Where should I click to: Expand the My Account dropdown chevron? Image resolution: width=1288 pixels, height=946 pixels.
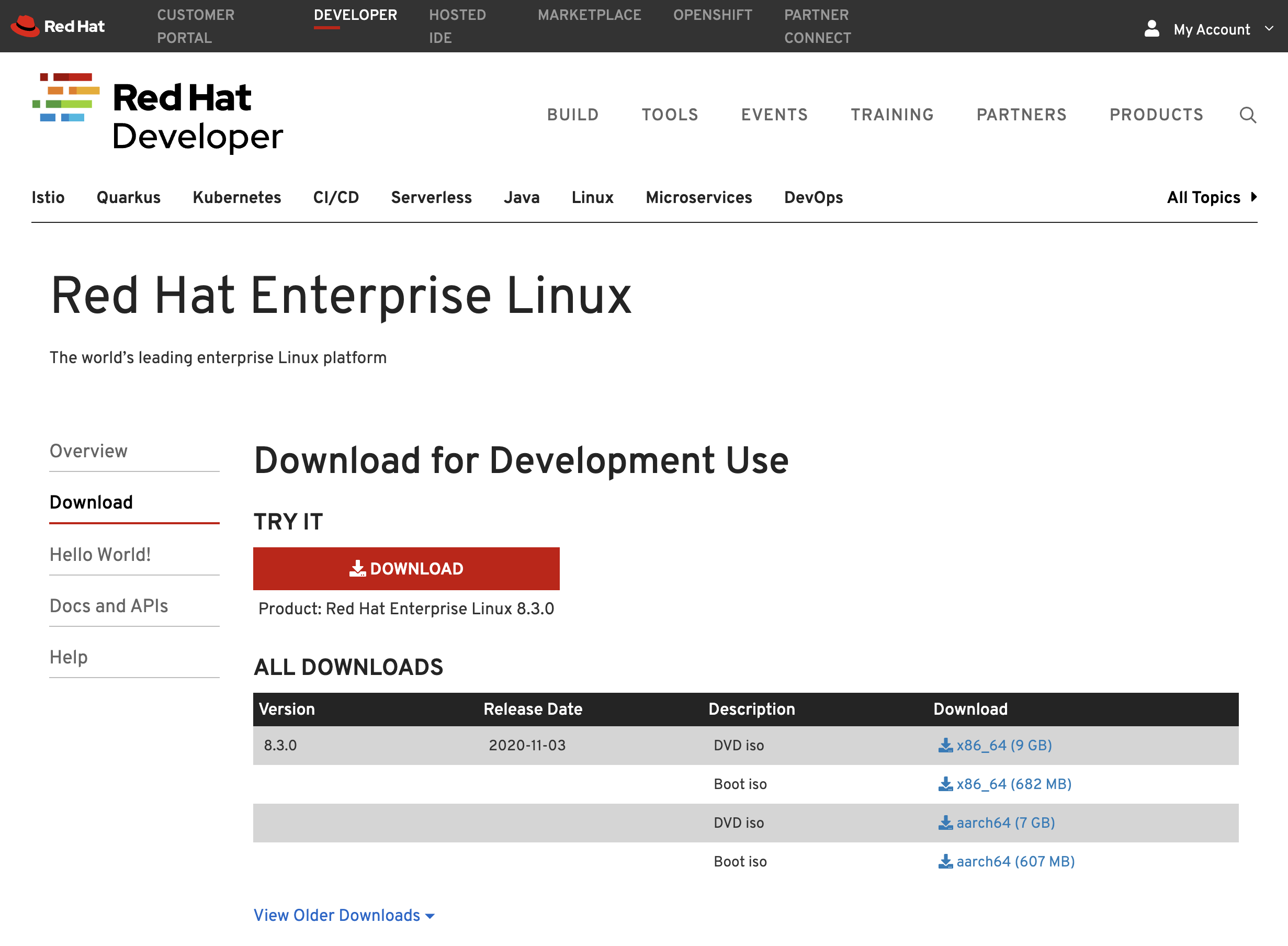[x=1270, y=28]
